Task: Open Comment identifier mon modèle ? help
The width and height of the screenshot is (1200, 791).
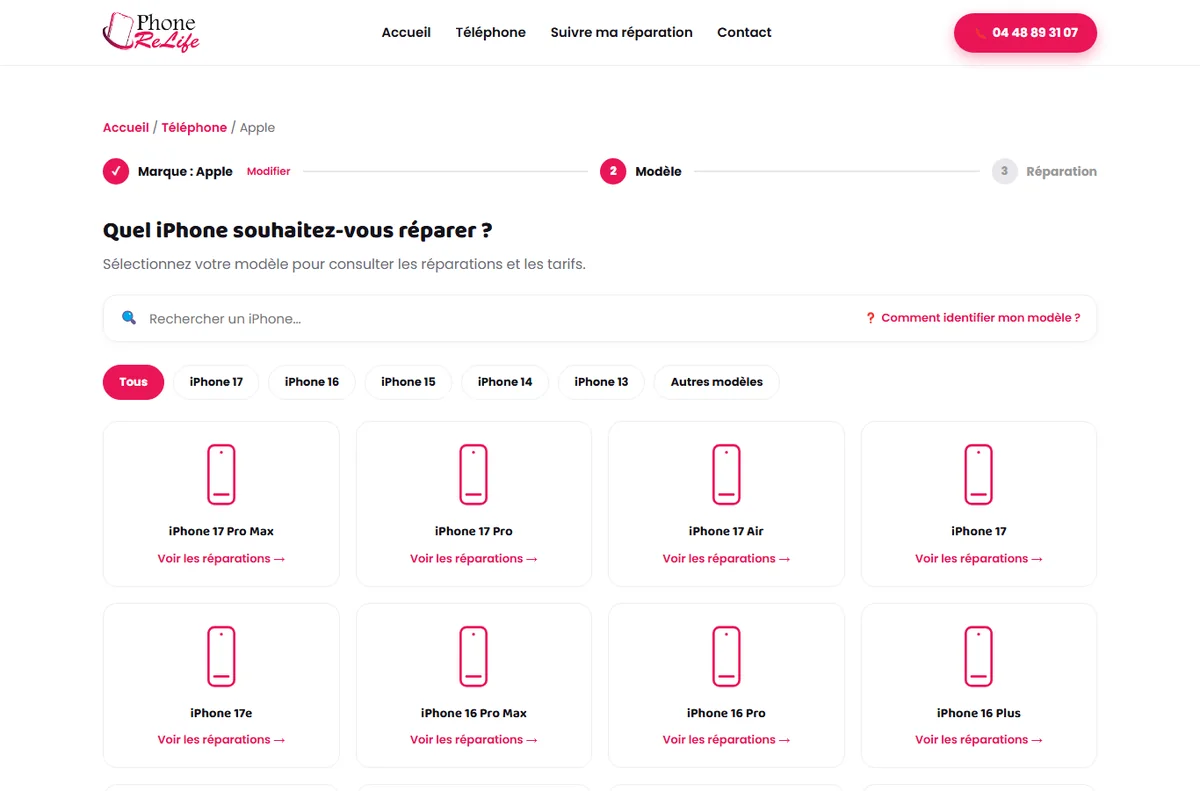Action: [973, 318]
